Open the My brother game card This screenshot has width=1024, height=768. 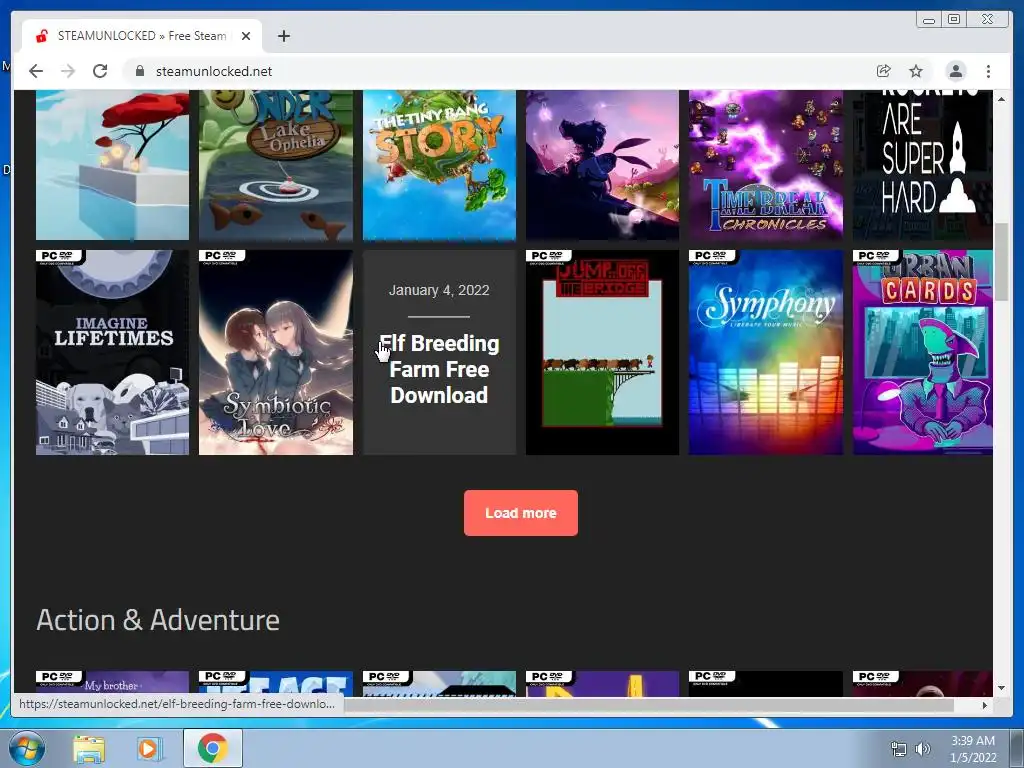112,684
